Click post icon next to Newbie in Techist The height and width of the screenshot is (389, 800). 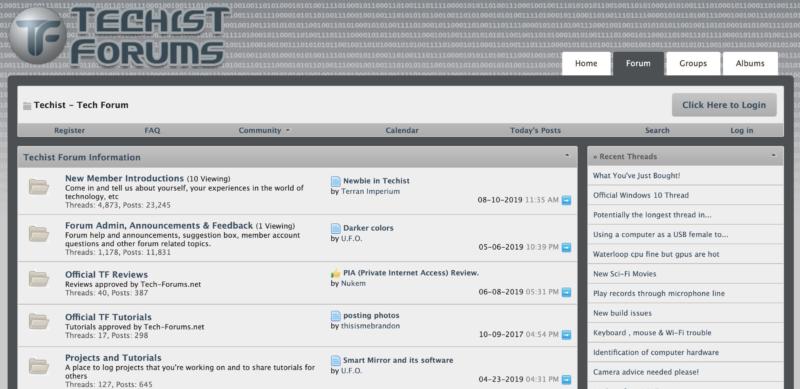[335, 181]
